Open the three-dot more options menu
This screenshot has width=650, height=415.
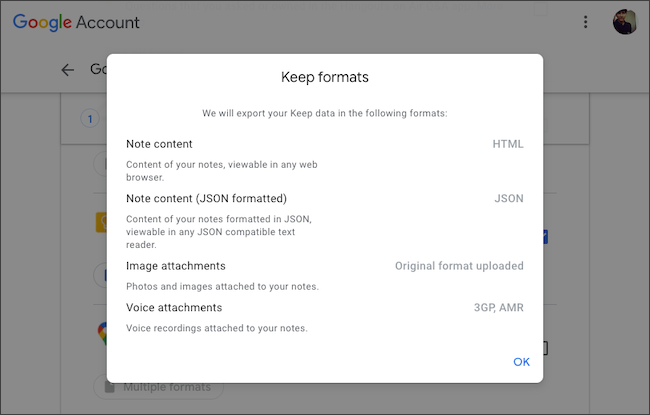[x=586, y=22]
